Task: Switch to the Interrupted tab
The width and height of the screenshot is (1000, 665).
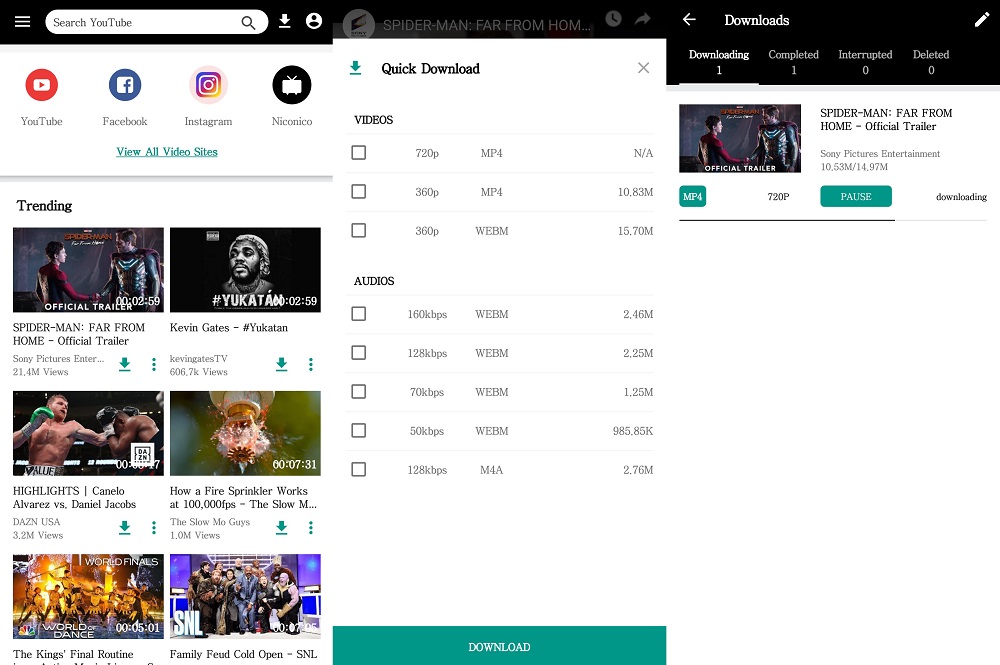Action: (865, 62)
